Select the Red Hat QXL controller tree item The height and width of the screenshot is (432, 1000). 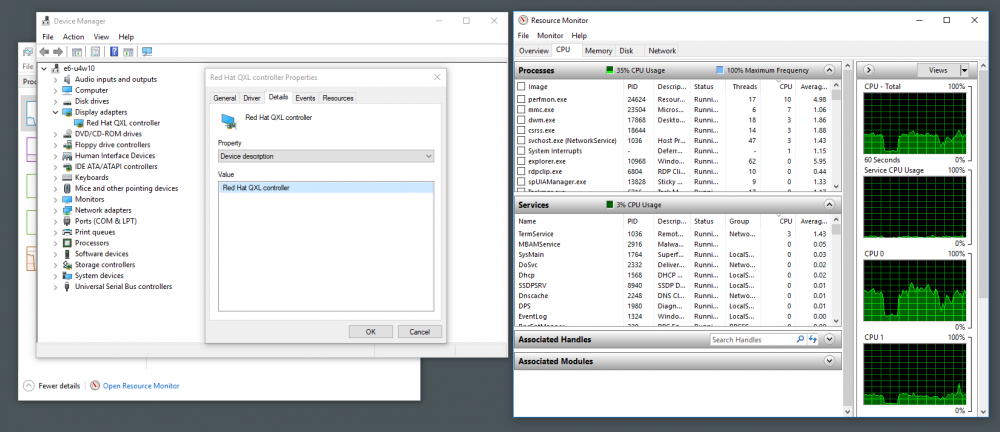pos(123,123)
